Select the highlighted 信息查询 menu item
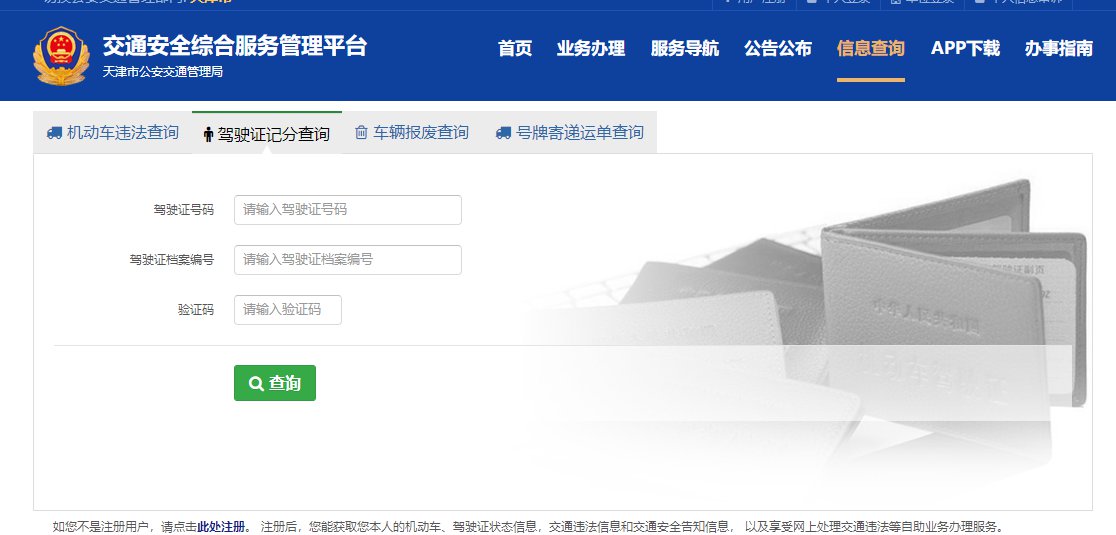 870,48
